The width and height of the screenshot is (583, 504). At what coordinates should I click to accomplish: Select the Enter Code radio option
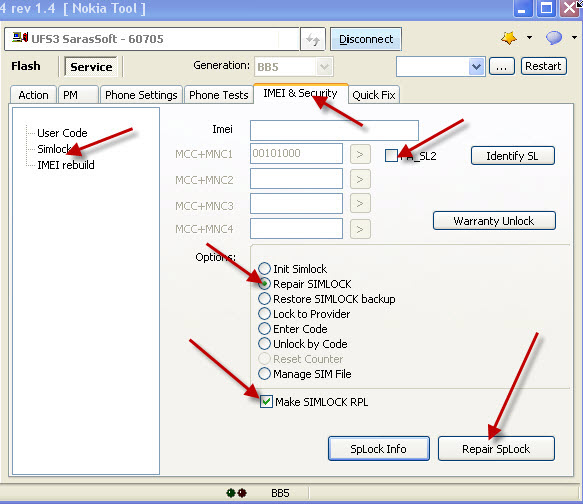pyautogui.click(x=264, y=329)
